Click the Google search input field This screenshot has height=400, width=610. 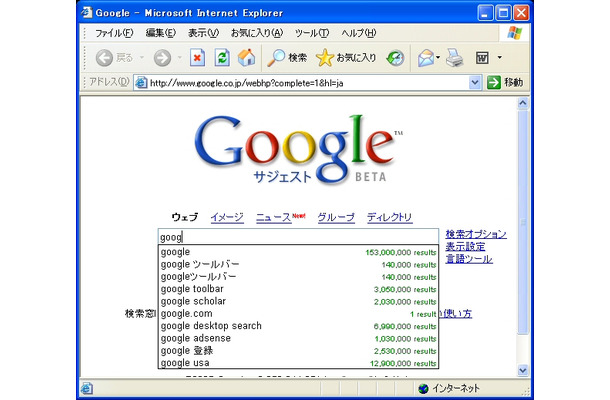[298, 237]
